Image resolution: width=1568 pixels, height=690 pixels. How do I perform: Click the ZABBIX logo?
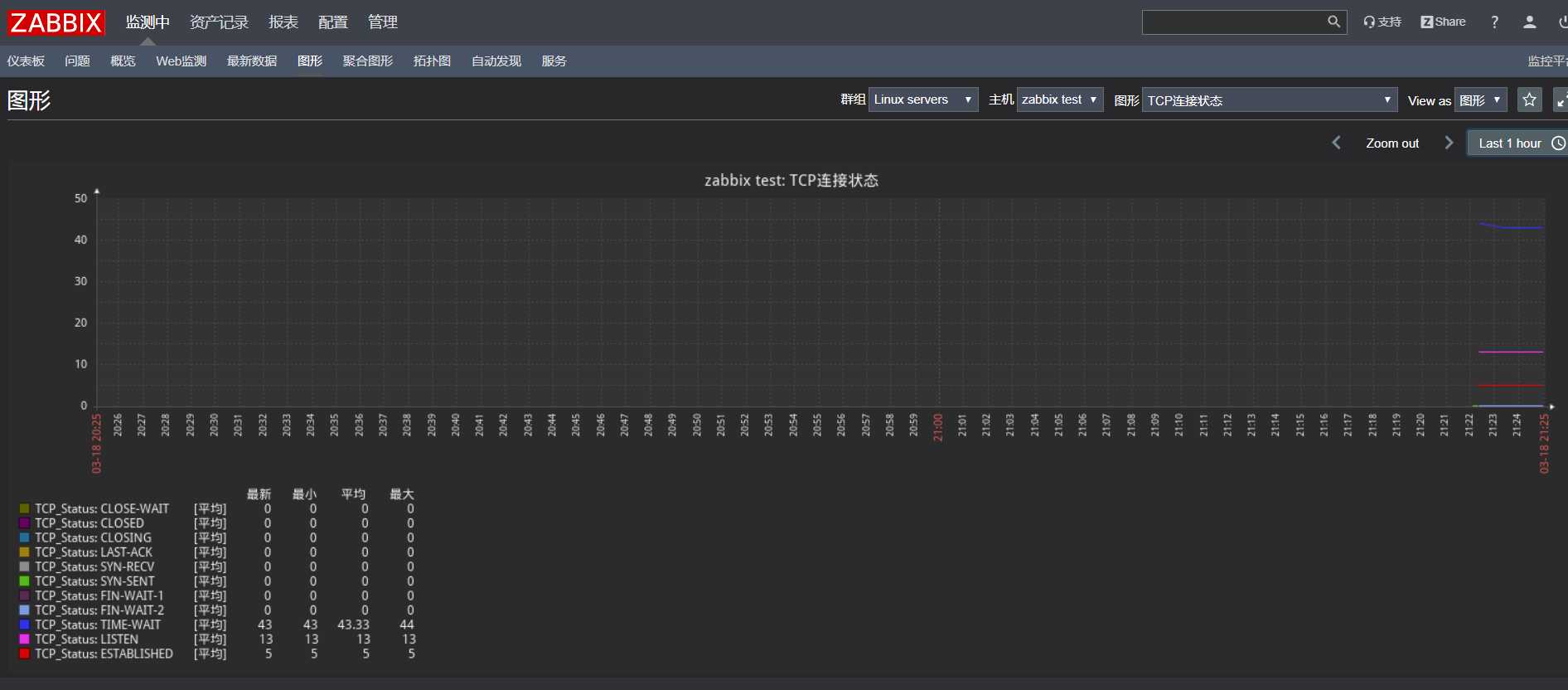(x=56, y=22)
